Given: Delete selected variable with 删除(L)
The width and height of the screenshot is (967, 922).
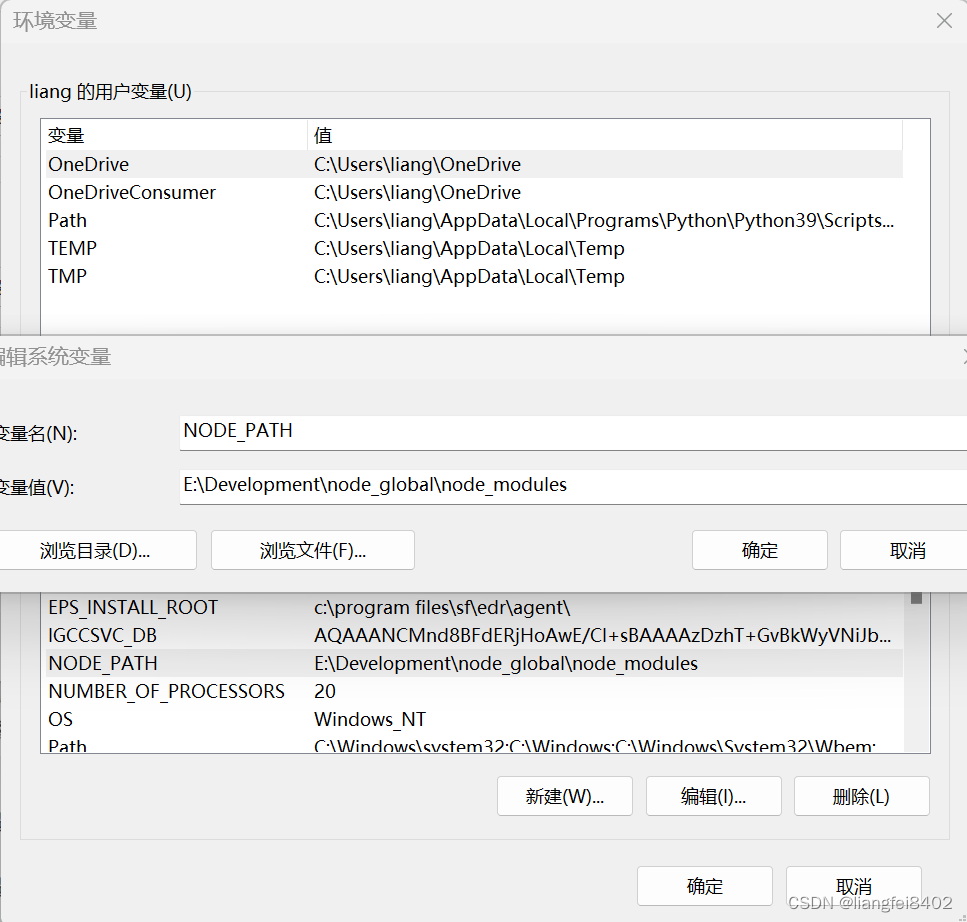Looking at the screenshot, I should click(861, 796).
